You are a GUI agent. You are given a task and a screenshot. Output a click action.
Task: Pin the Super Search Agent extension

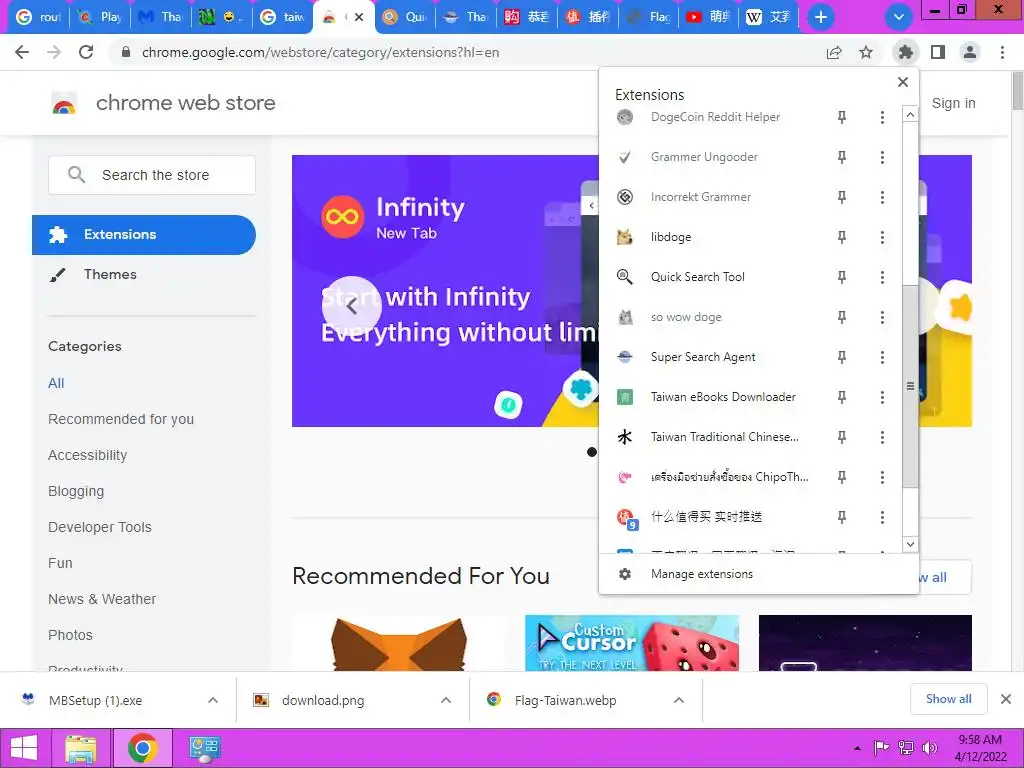[x=842, y=357]
